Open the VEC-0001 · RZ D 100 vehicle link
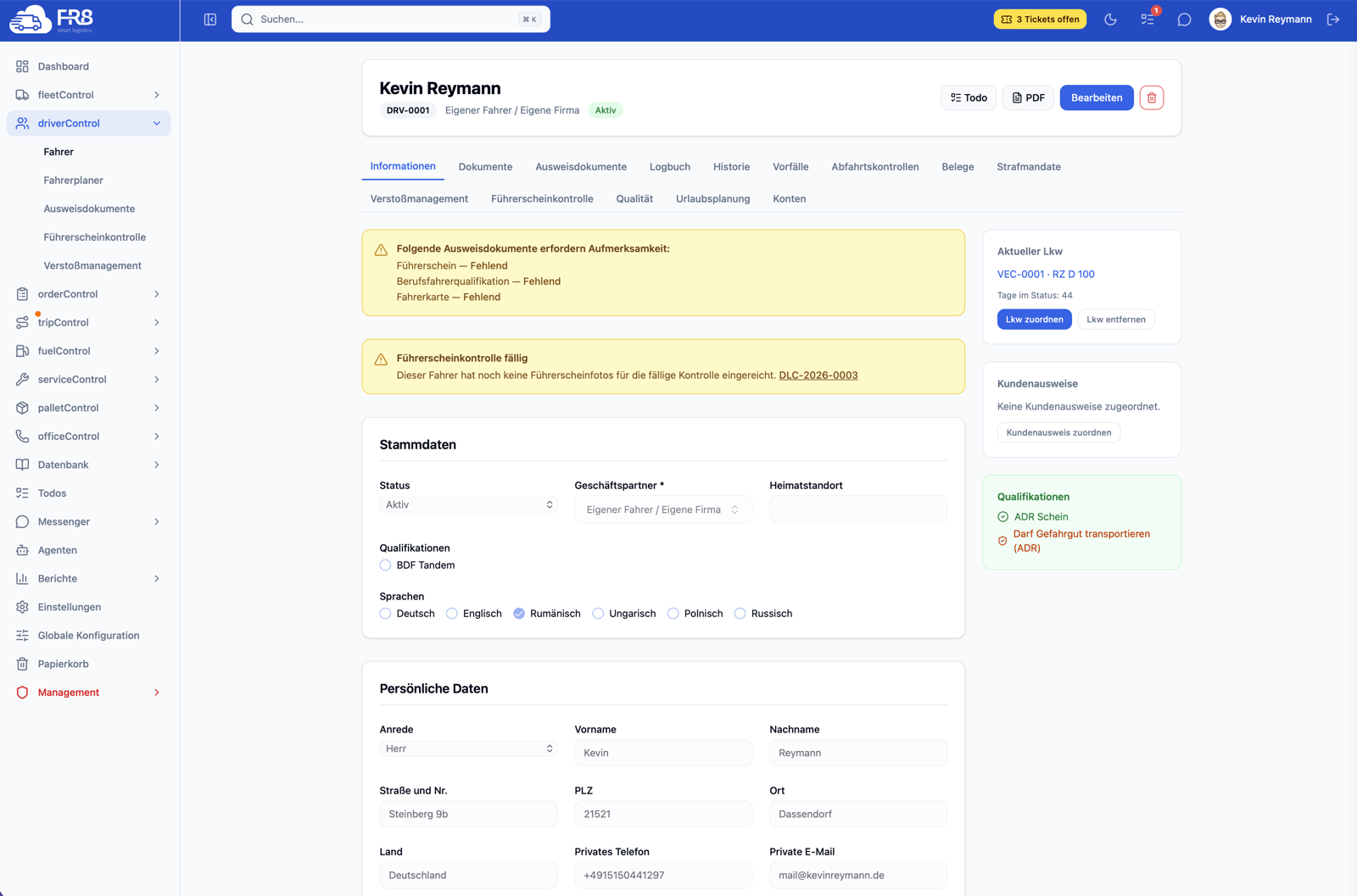Viewport: 1357px width, 896px height. [1046, 275]
